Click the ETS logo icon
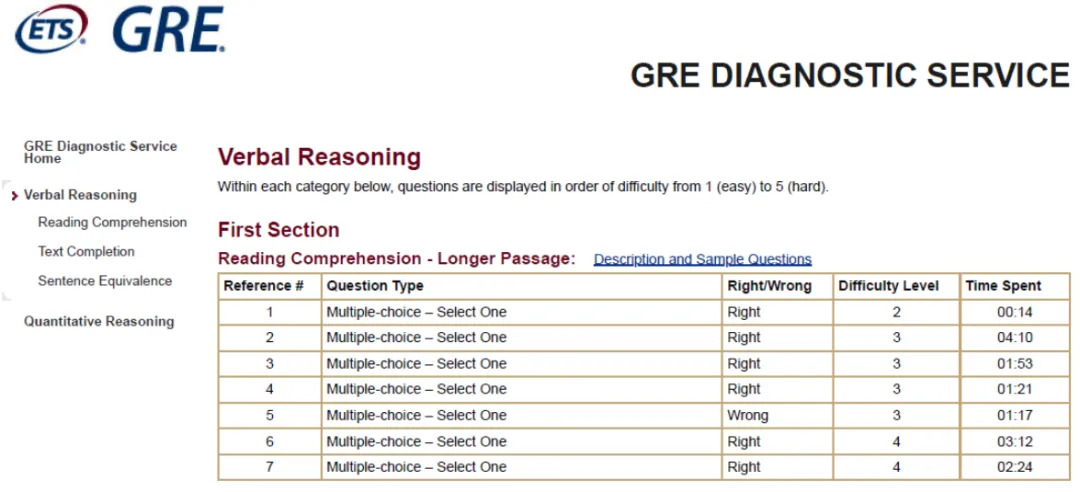The image size is (1080, 492). click(51, 28)
